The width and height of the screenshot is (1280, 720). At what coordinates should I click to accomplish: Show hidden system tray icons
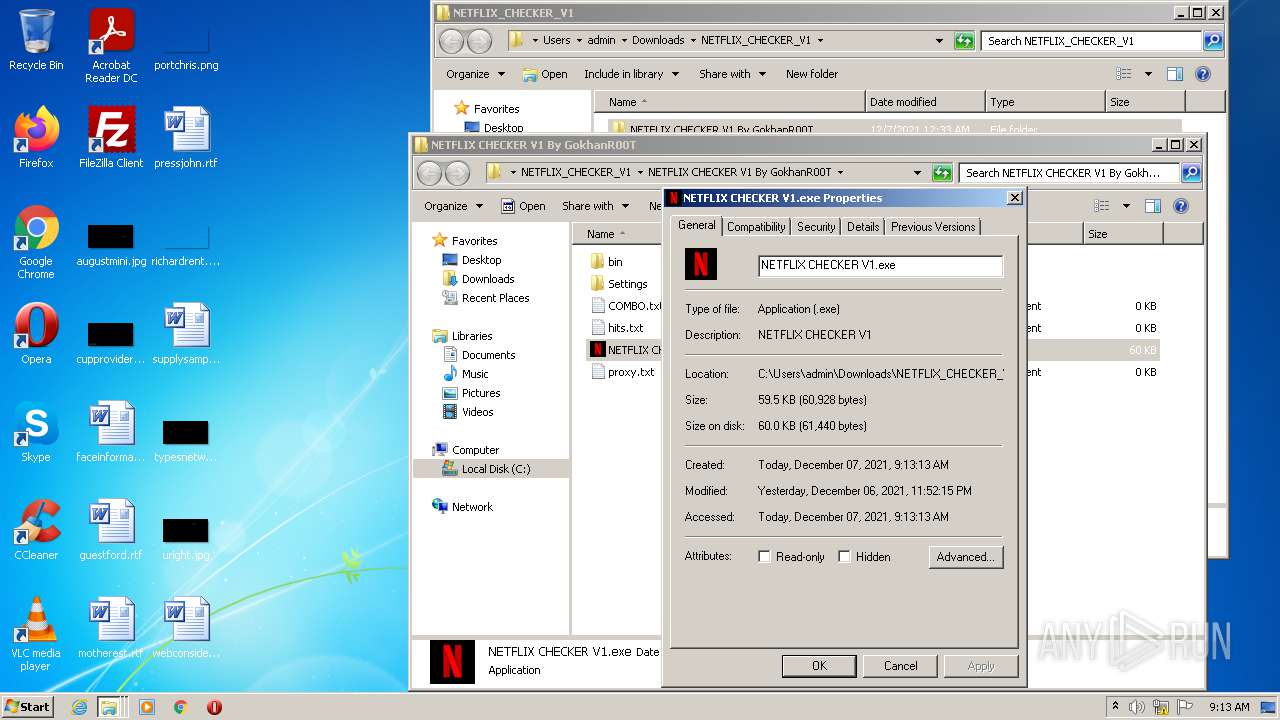click(1115, 707)
